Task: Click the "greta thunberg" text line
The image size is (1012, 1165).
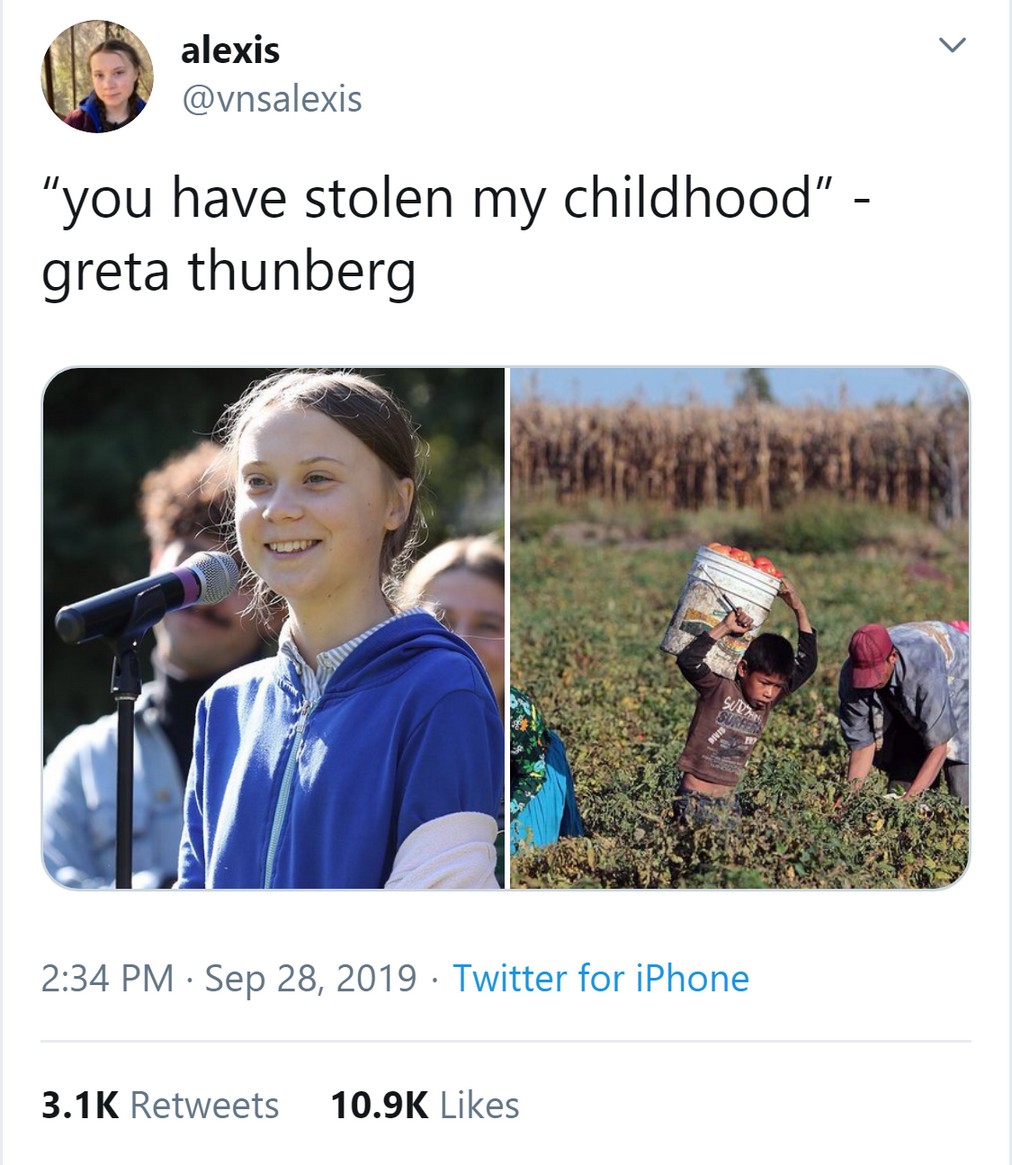Action: pos(228,269)
